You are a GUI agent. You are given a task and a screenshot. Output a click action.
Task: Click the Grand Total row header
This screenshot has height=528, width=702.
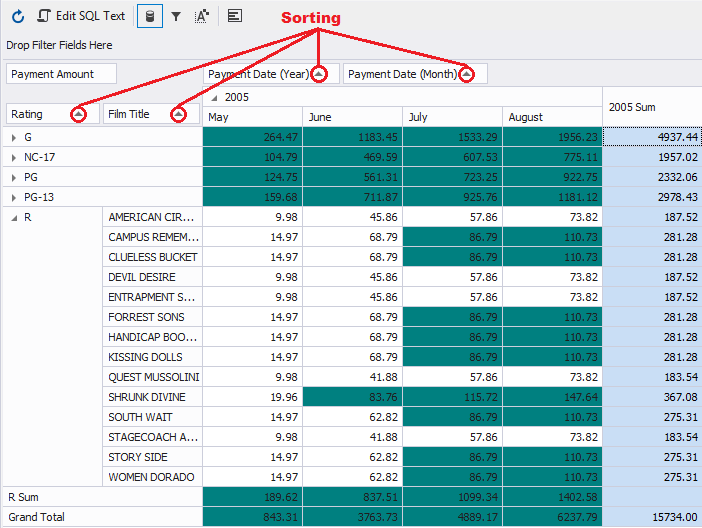(103, 517)
